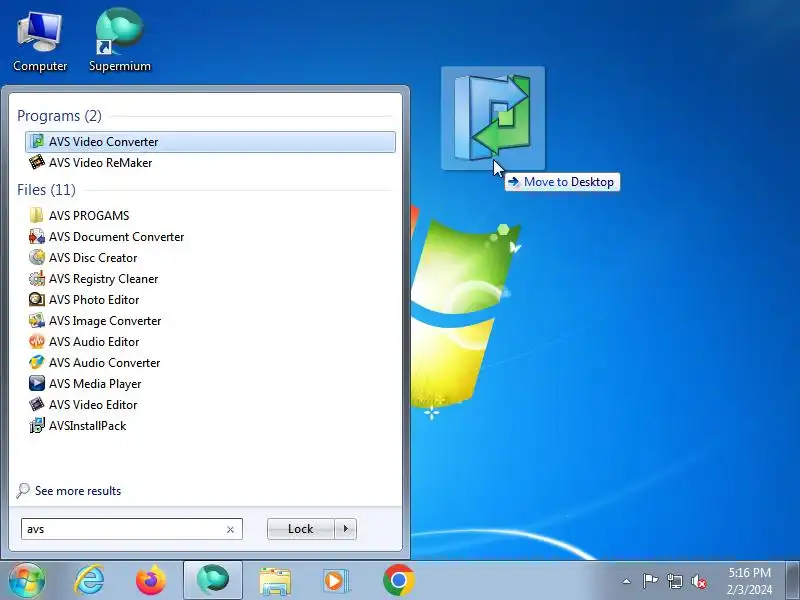Click the Show desktop strip
Viewport: 800px width, 600px height.
pyautogui.click(x=792, y=581)
